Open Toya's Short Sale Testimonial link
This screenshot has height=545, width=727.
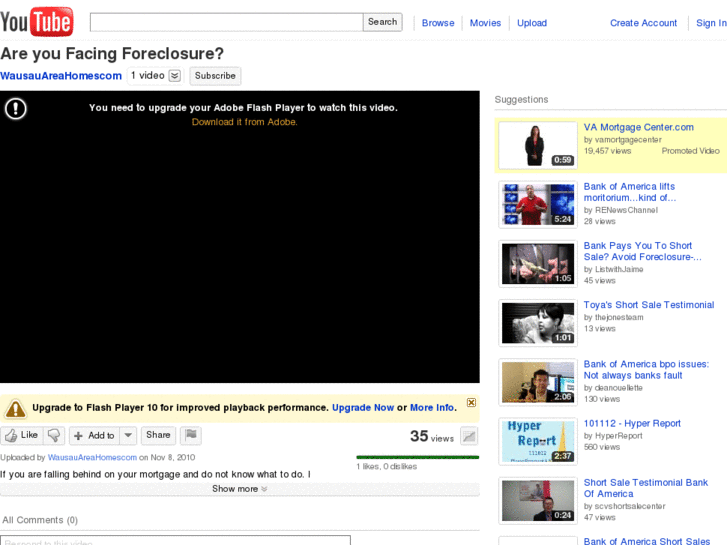pyautogui.click(x=649, y=305)
